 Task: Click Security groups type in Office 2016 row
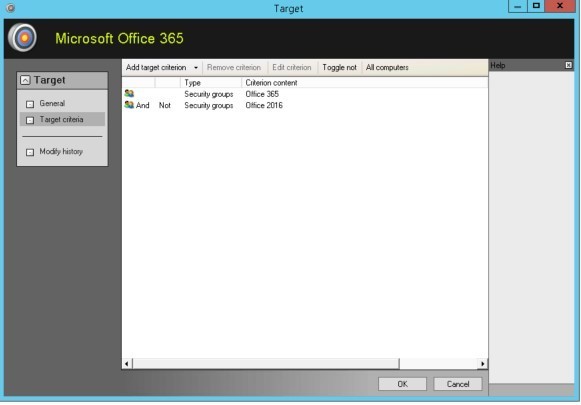click(x=209, y=105)
